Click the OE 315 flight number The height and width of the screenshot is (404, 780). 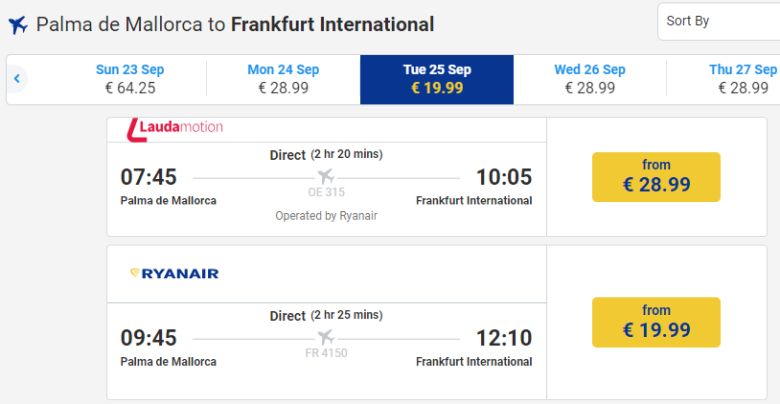click(x=326, y=192)
